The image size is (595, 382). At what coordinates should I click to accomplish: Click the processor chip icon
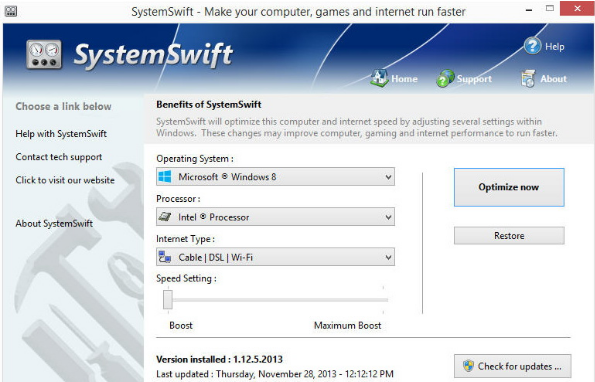(165, 217)
